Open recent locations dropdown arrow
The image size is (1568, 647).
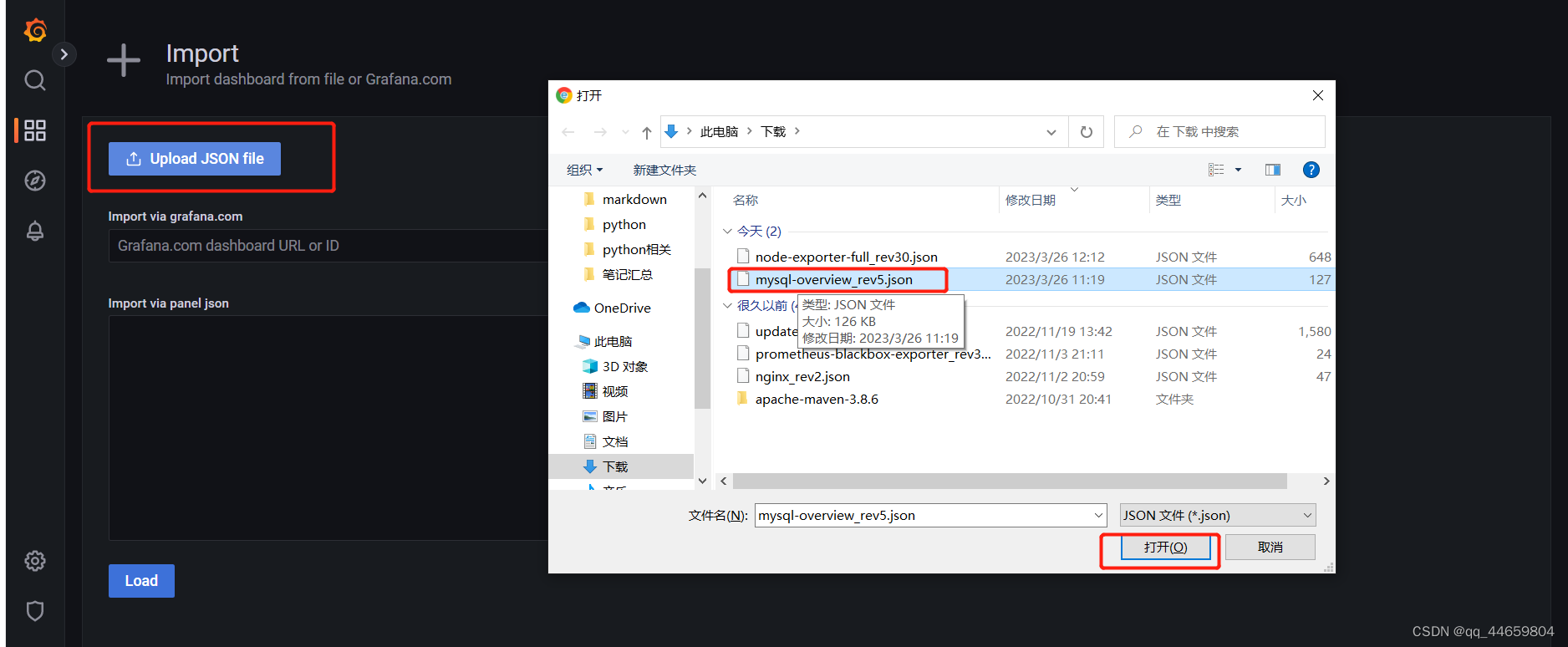click(625, 132)
